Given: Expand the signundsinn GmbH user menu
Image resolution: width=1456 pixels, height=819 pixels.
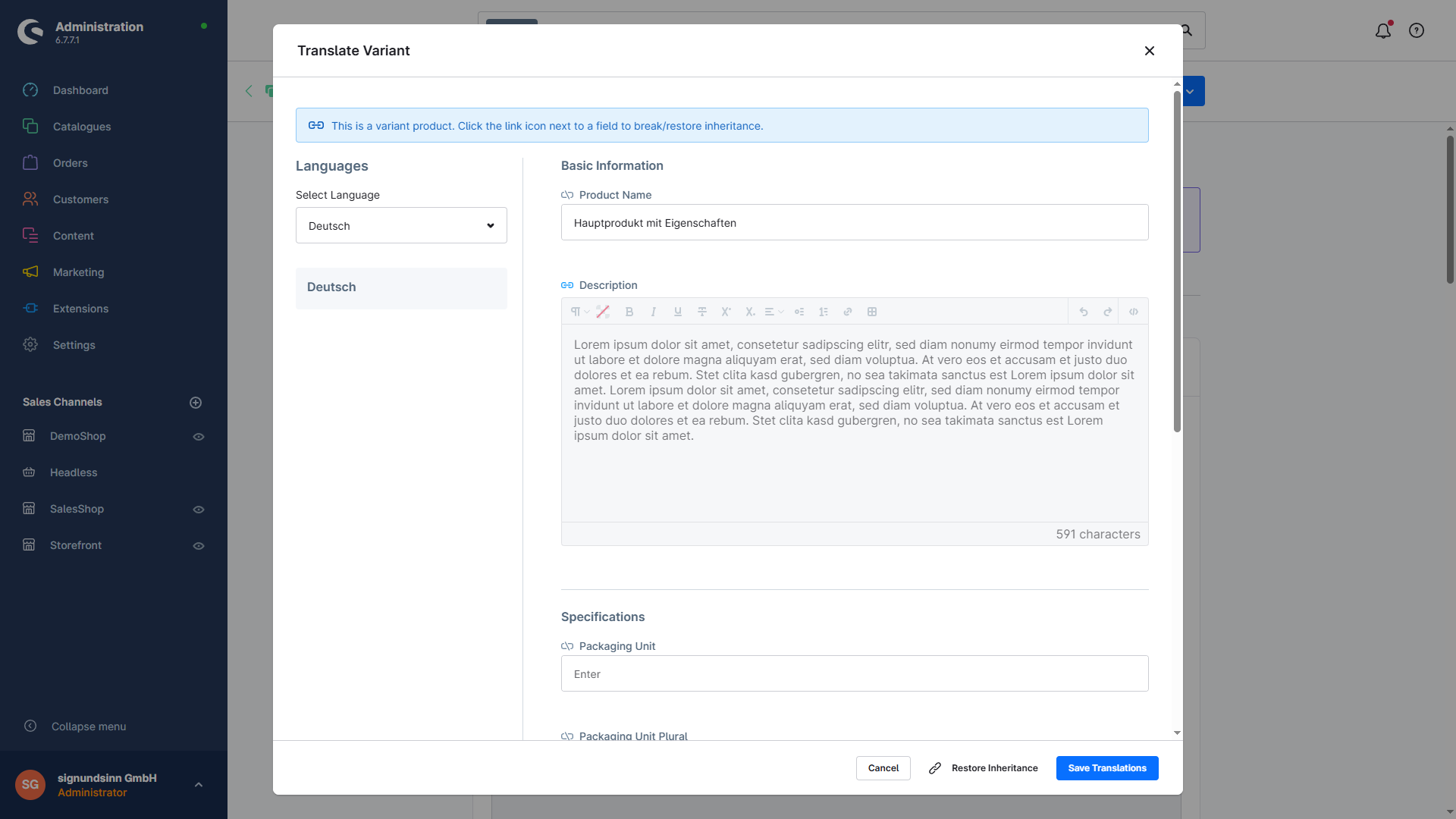Looking at the screenshot, I should point(199,785).
